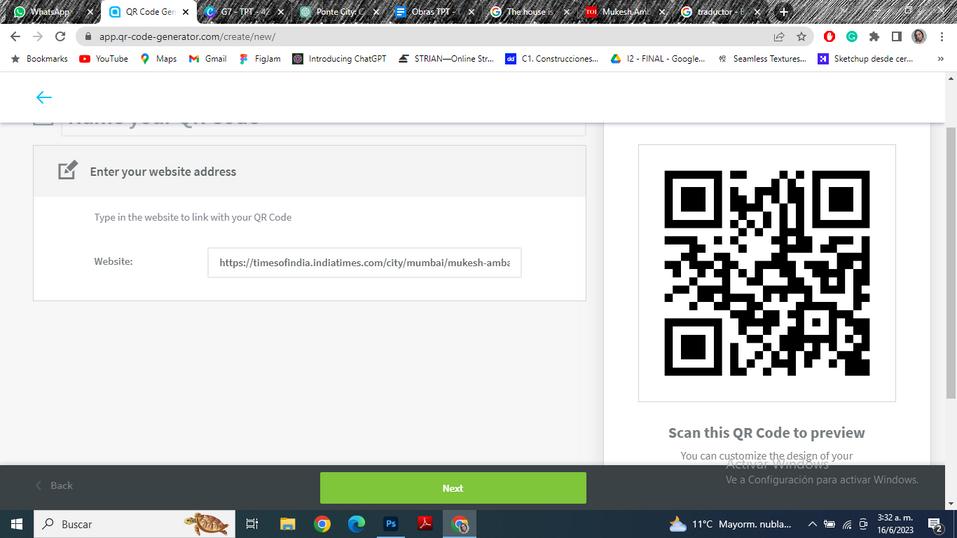Click the 'Enter your website address' heading
Viewport: 957px width, 538px height.
pos(163,172)
